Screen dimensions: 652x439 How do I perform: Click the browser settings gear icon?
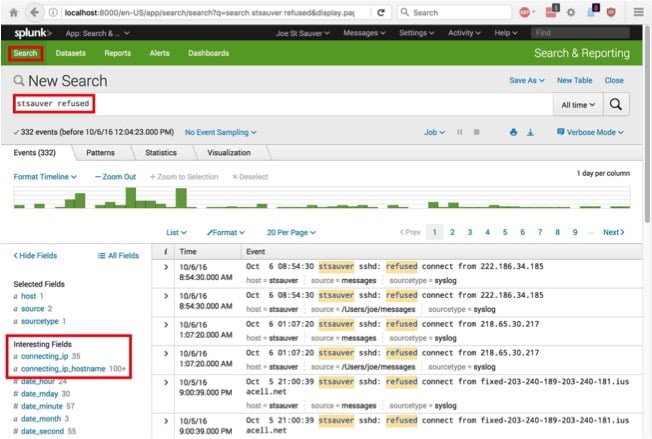[571, 12]
